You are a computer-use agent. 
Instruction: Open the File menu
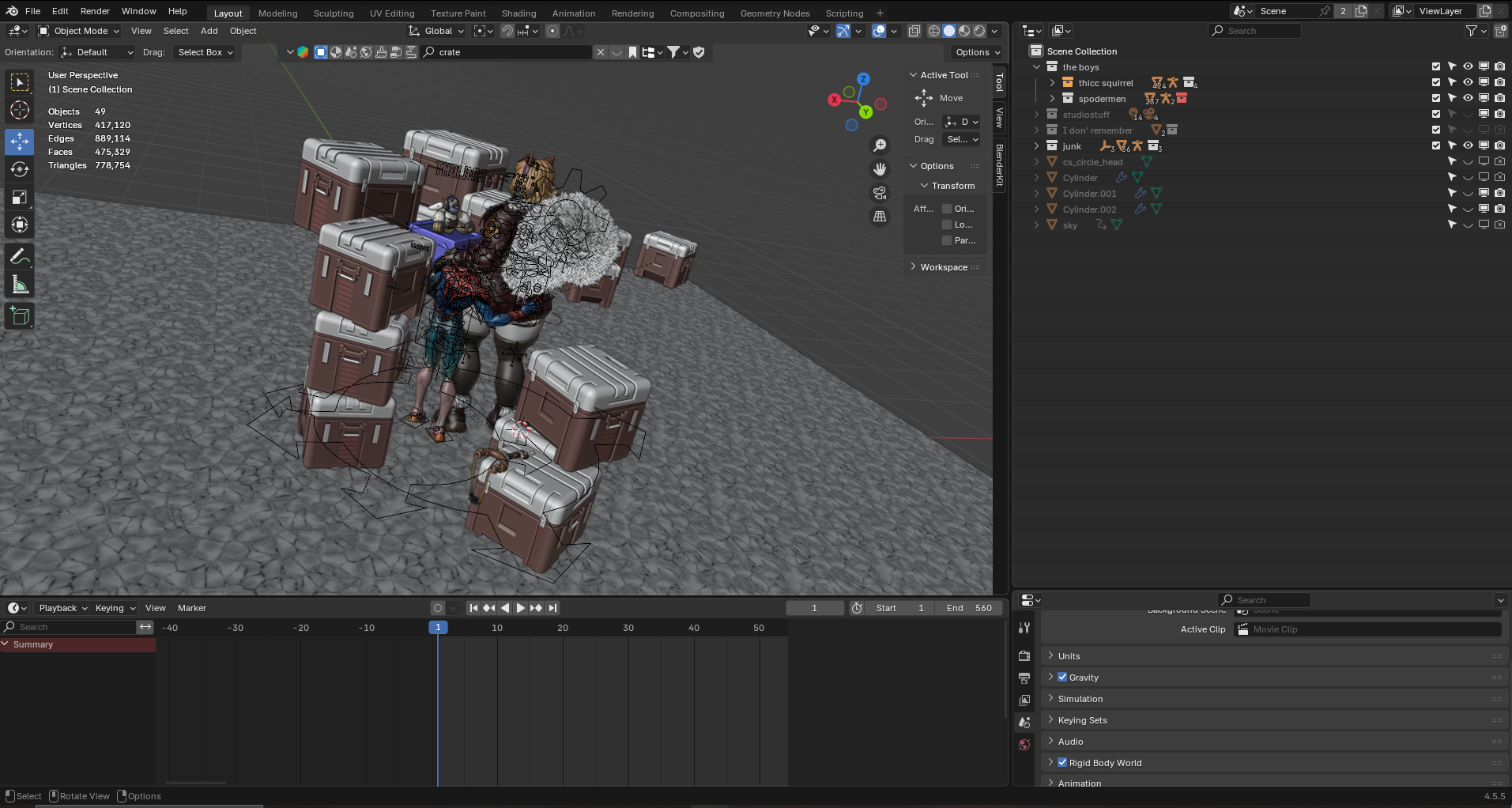[x=33, y=11]
